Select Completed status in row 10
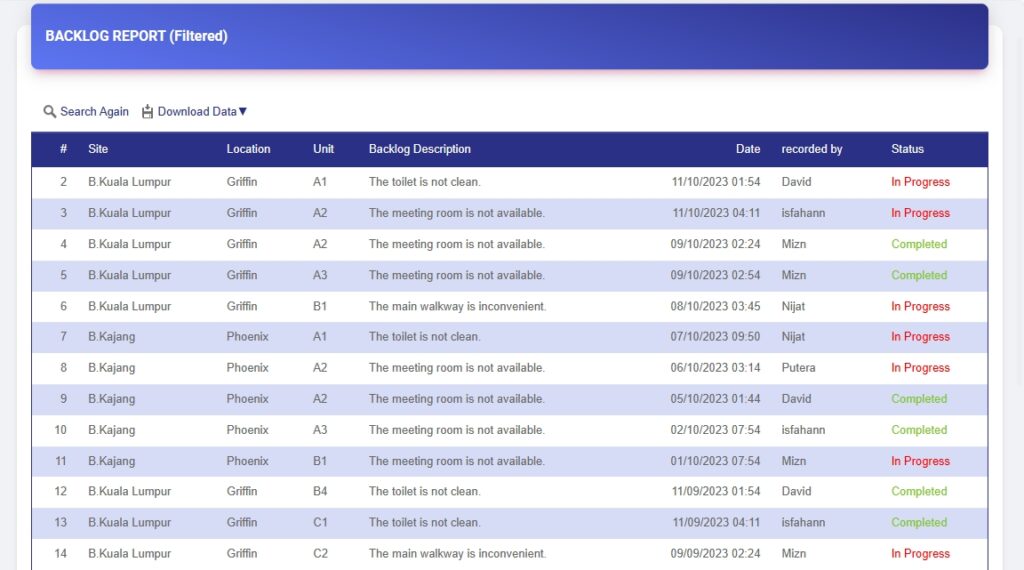This screenshot has width=1024, height=570. (919, 430)
